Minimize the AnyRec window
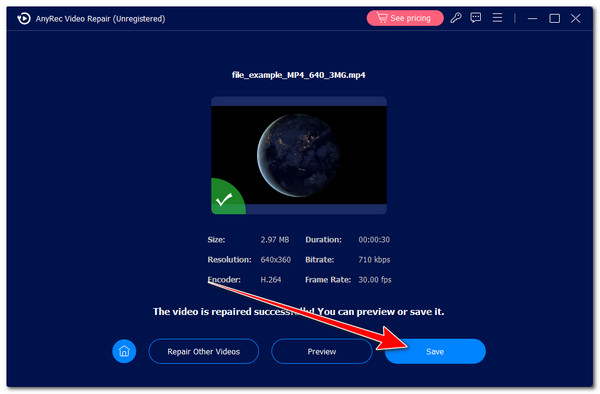Viewport: 600px width, 394px height. pos(532,18)
